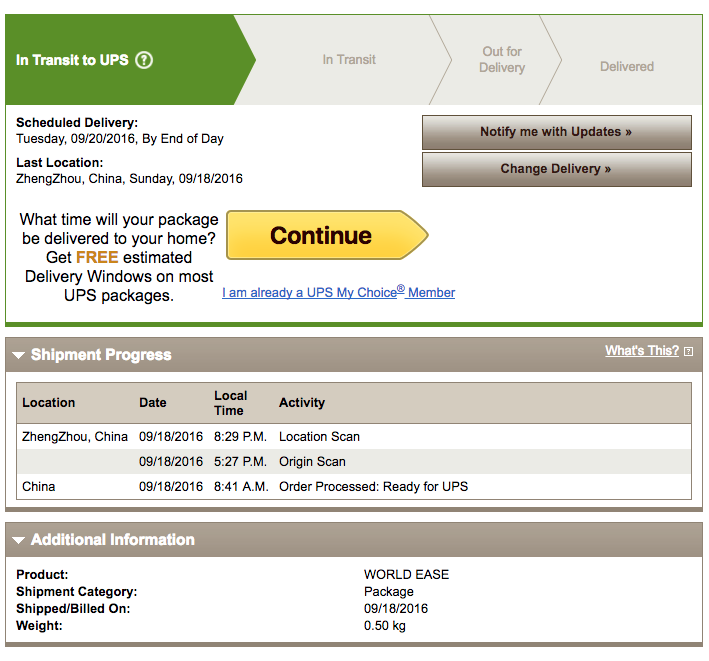Click the yellow Continue arrow button

[x=327, y=235]
